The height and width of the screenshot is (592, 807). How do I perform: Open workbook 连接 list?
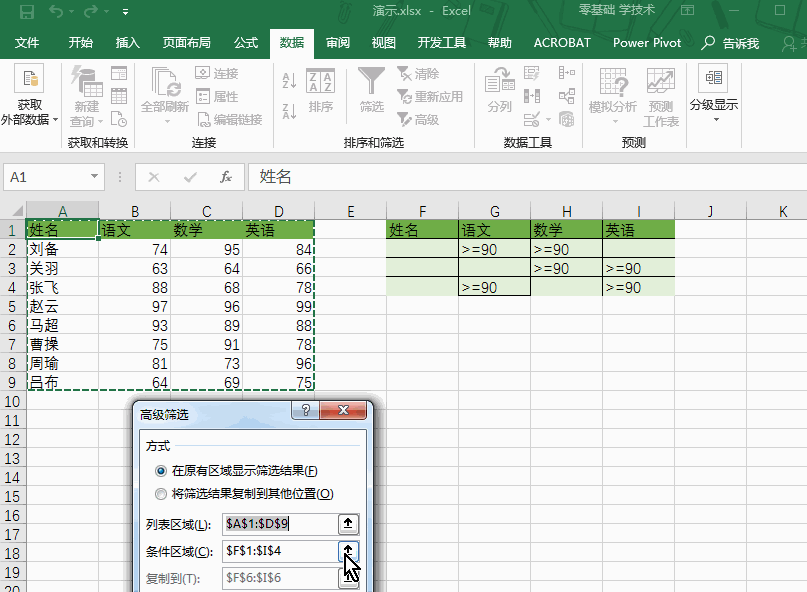pos(217,74)
